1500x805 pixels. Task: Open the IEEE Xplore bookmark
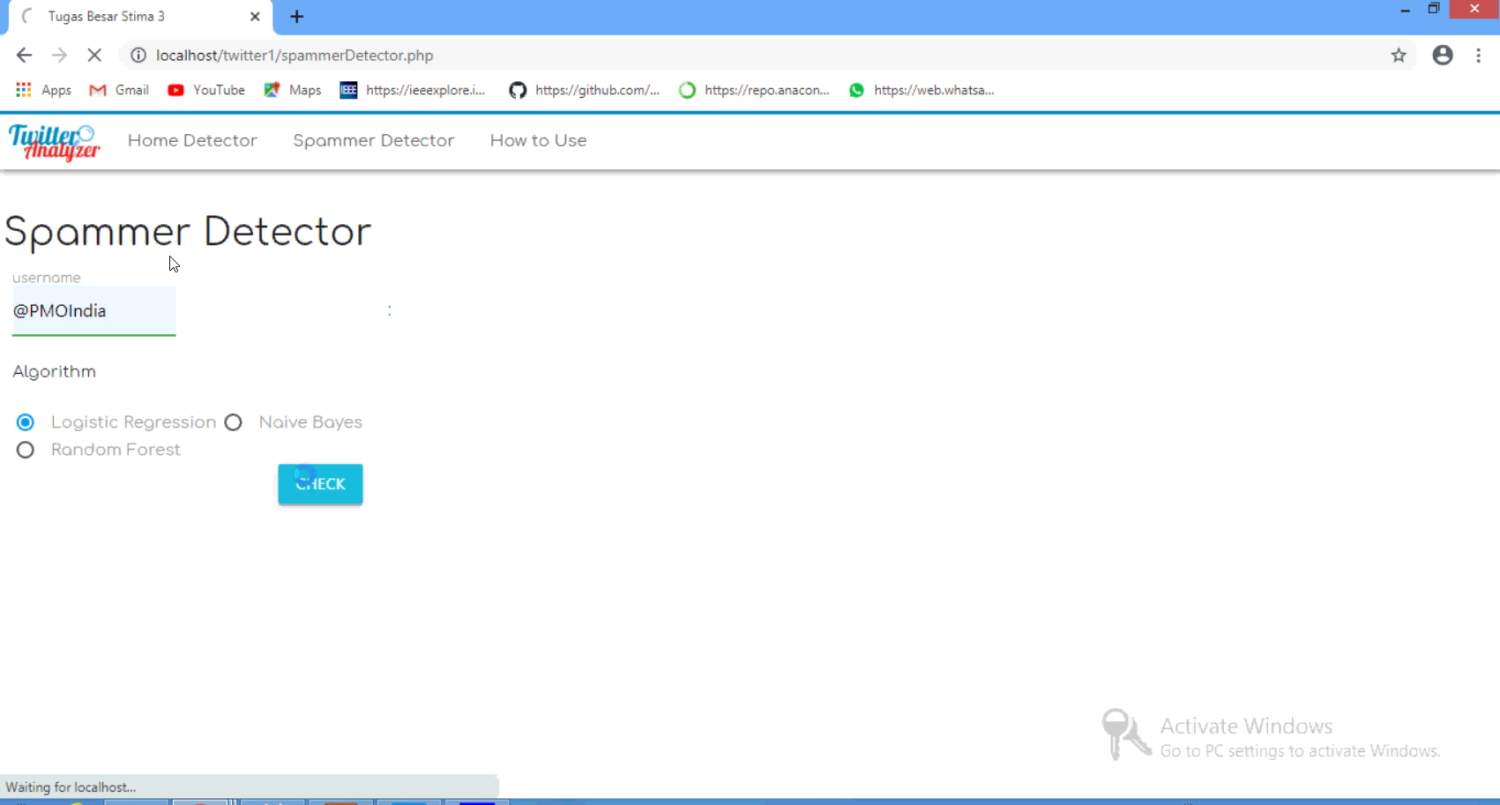[x=412, y=90]
